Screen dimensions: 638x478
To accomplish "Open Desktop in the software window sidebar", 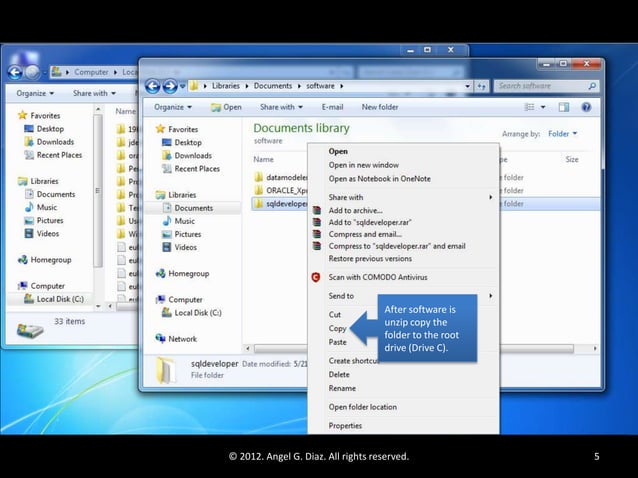I will (182, 142).
